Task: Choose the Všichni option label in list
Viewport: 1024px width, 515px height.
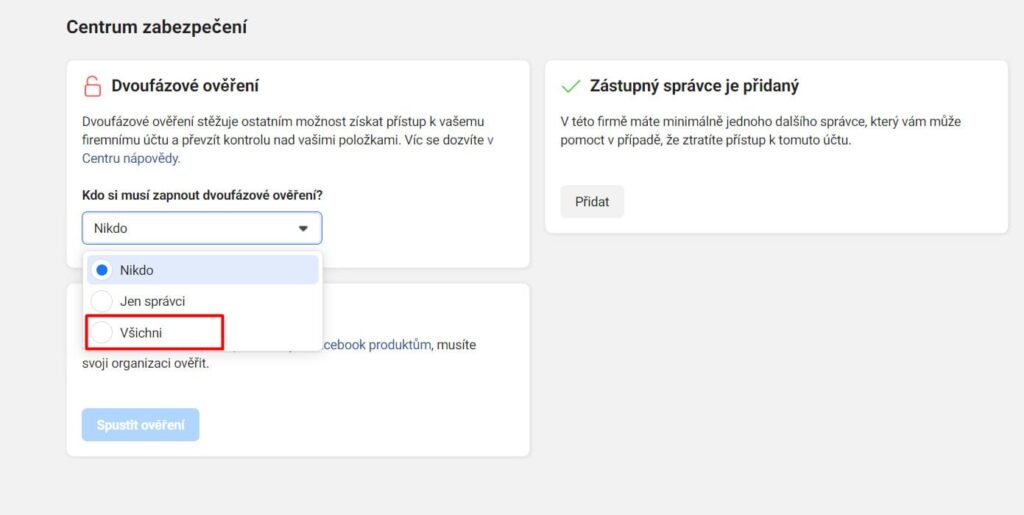Action: point(141,332)
